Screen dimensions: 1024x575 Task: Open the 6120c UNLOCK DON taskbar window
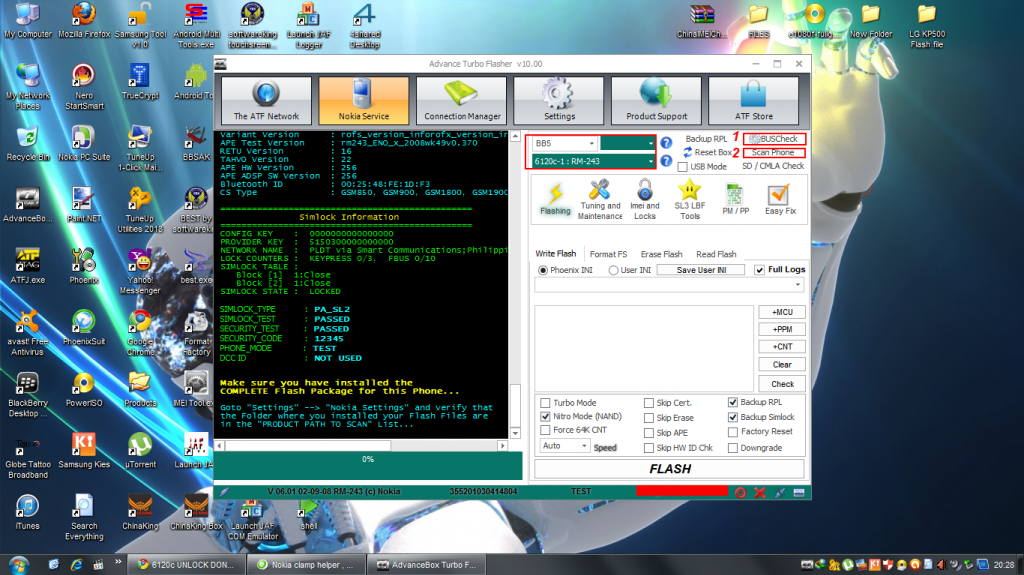tap(185, 565)
